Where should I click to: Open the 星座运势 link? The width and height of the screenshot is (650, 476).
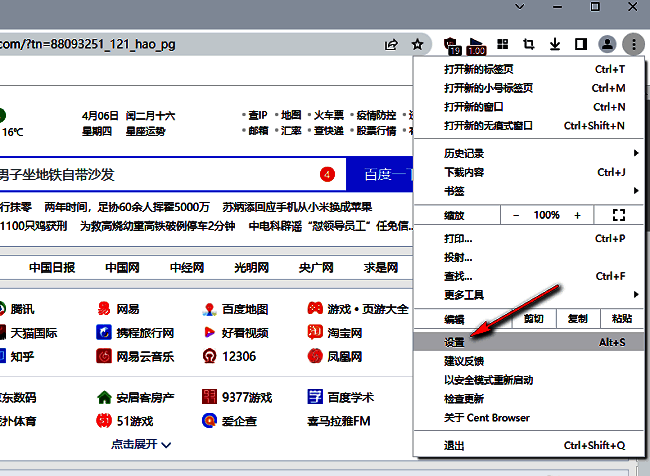tap(146, 131)
